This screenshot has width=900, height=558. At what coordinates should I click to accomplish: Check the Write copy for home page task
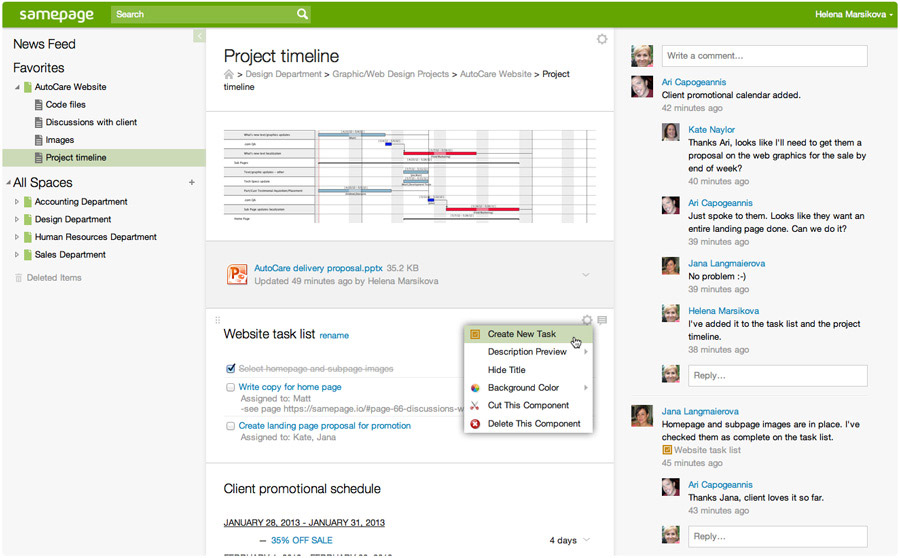pos(231,388)
